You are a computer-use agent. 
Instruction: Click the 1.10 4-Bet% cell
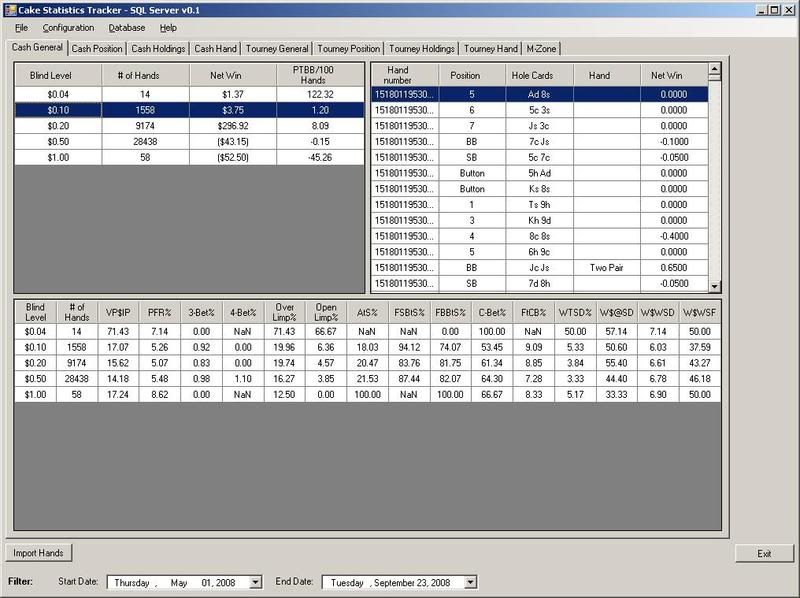[x=243, y=379]
